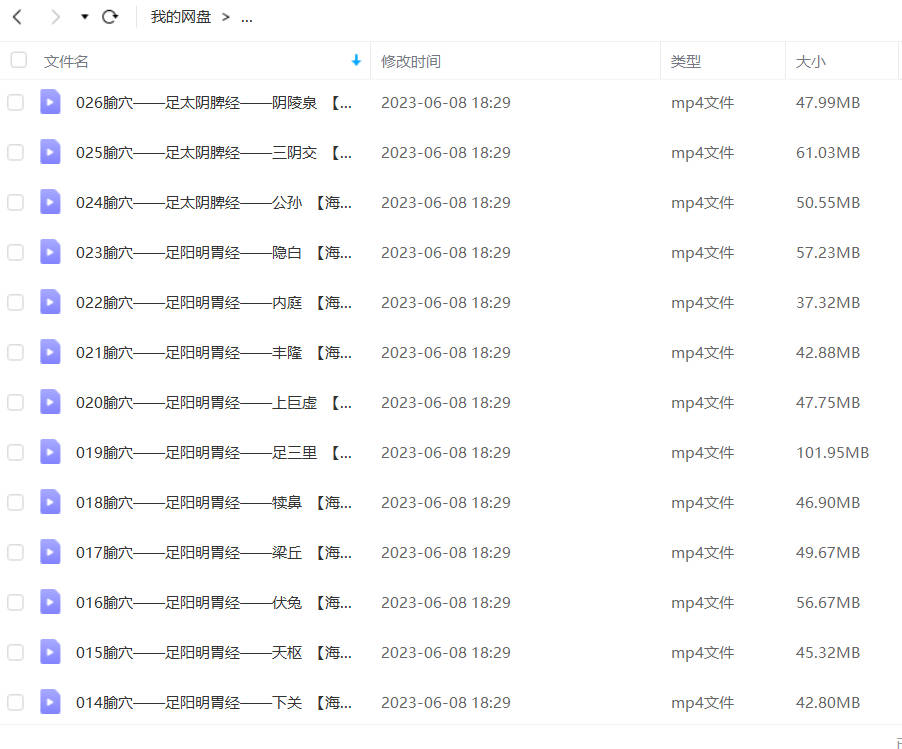The height and width of the screenshot is (749, 902).
Task: Check the box for file 020 上巨虚
Action: tap(16, 403)
